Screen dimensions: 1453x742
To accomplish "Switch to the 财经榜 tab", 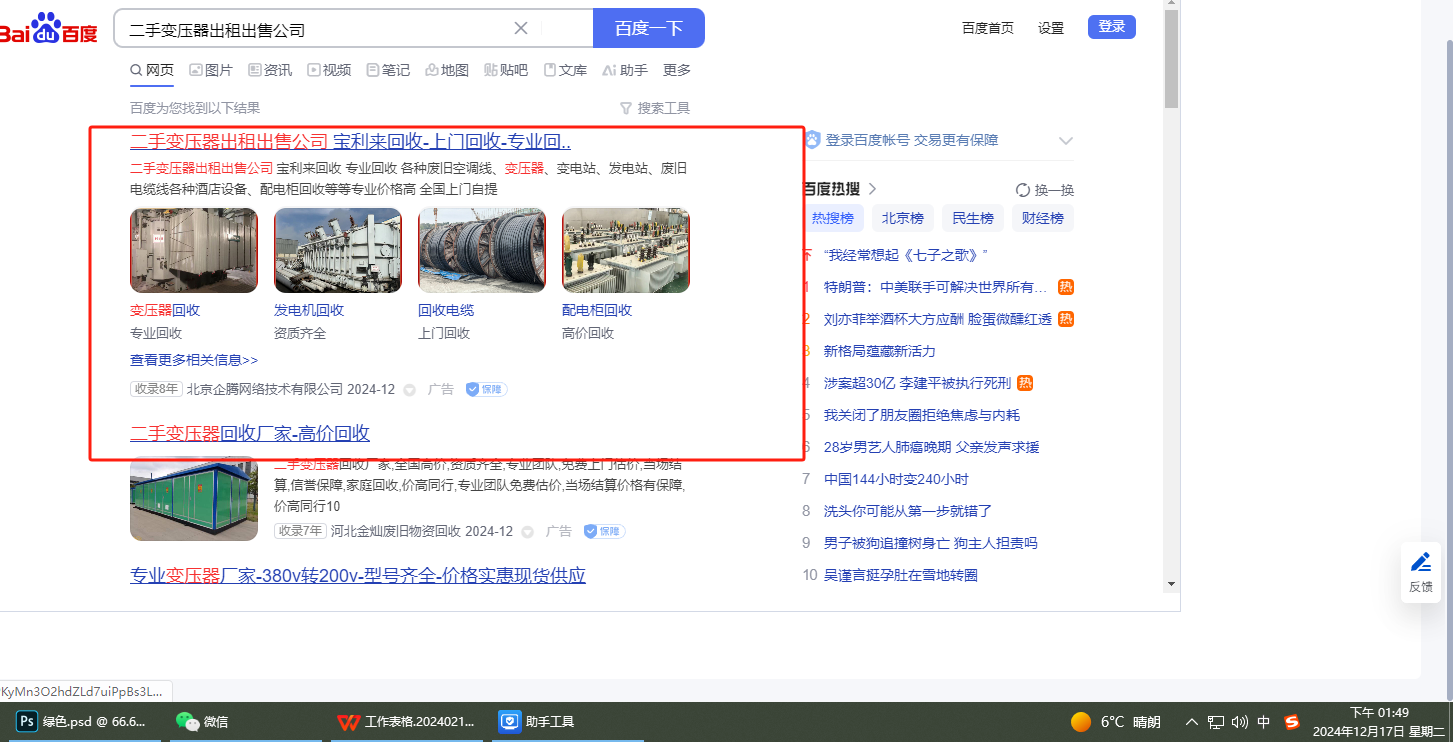I will coord(1043,218).
